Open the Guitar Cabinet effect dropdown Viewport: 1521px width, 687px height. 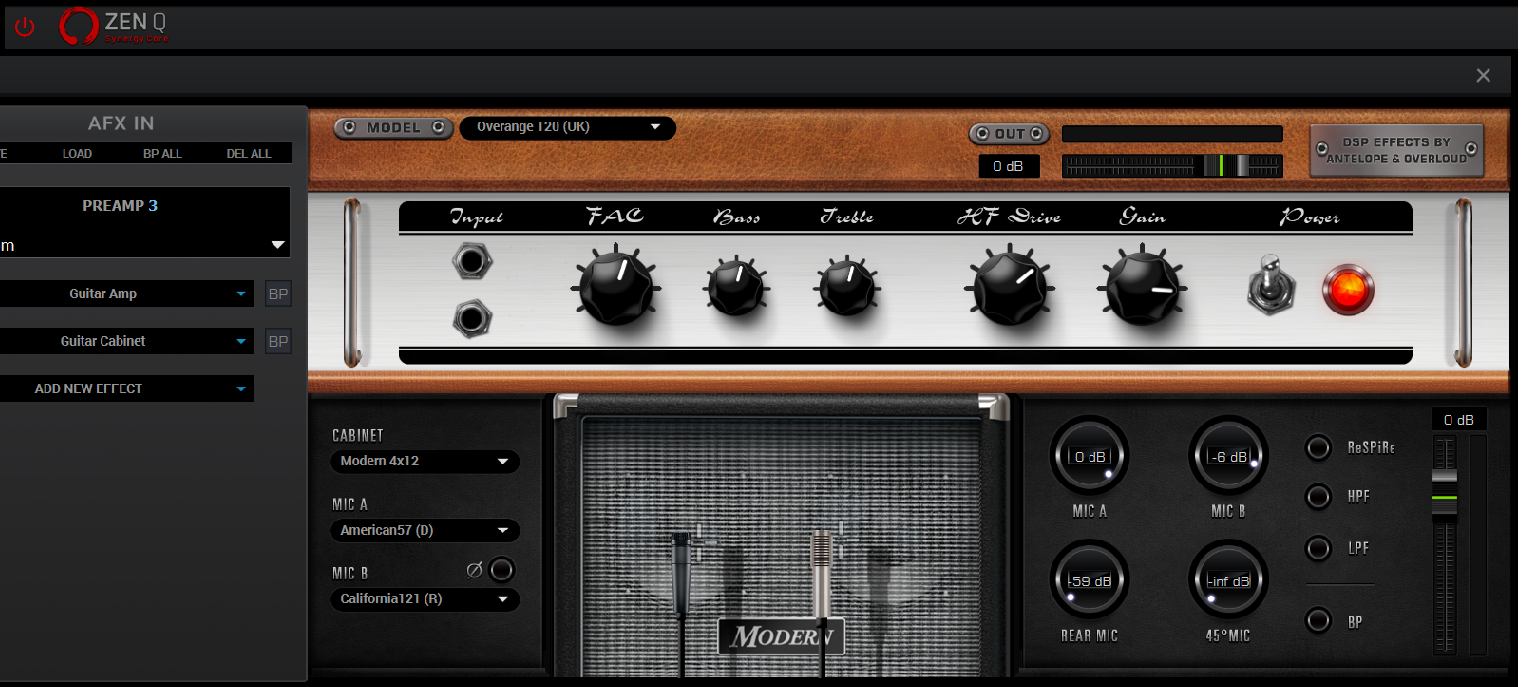pyautogui.click(x=125, y=341)
